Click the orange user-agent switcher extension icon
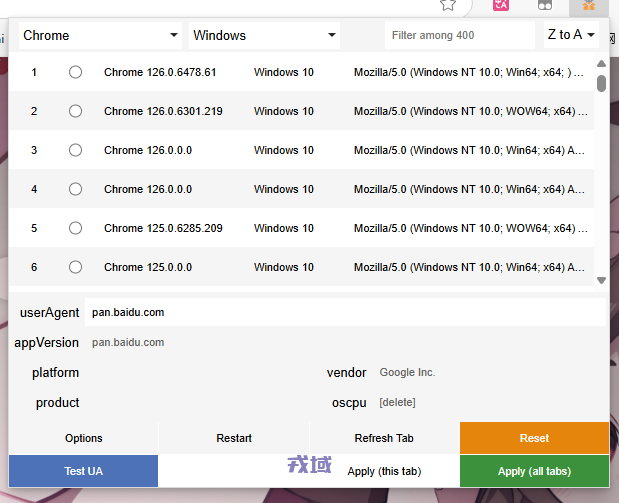Screen dimensions: 619x503 pos(589,4)
